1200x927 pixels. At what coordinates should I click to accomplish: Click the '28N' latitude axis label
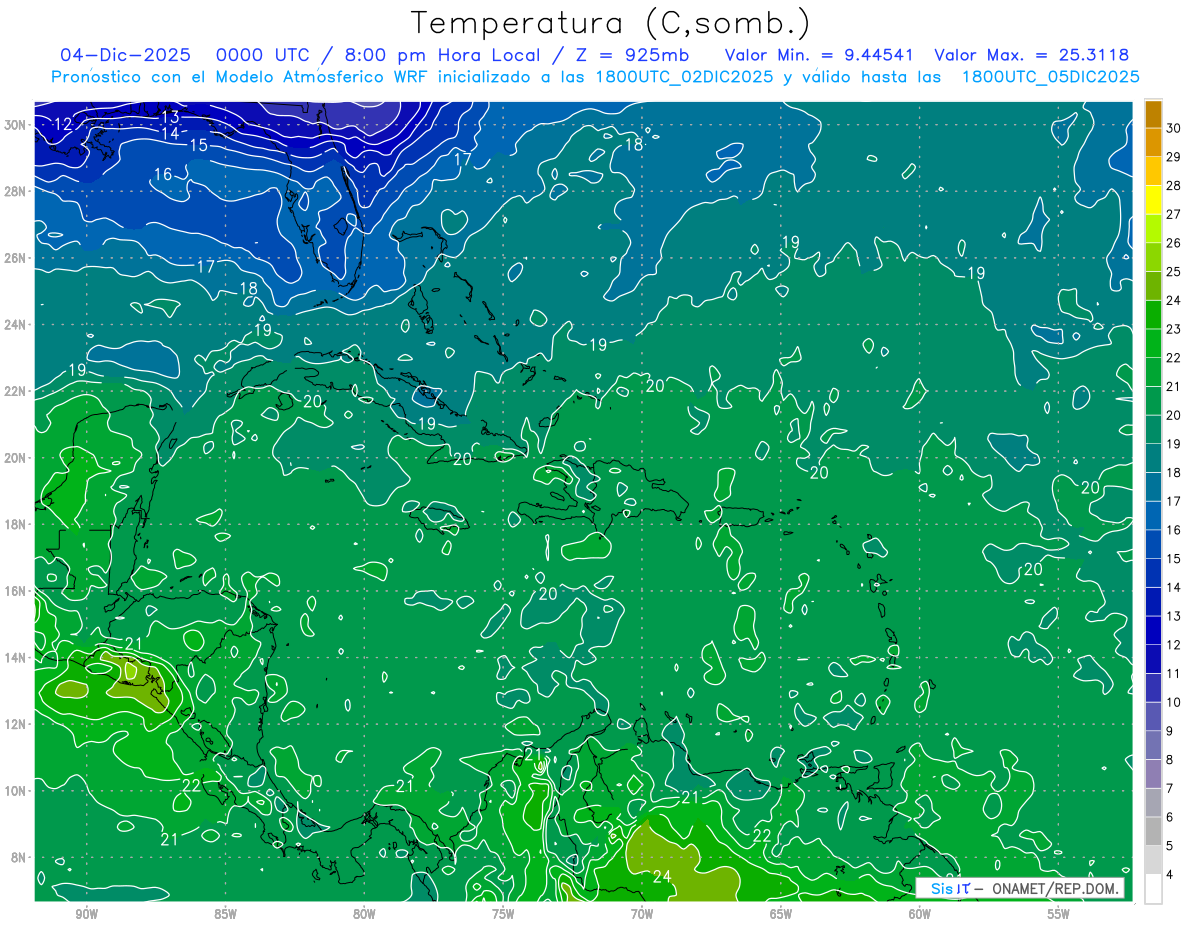click(x=17, y=191)
